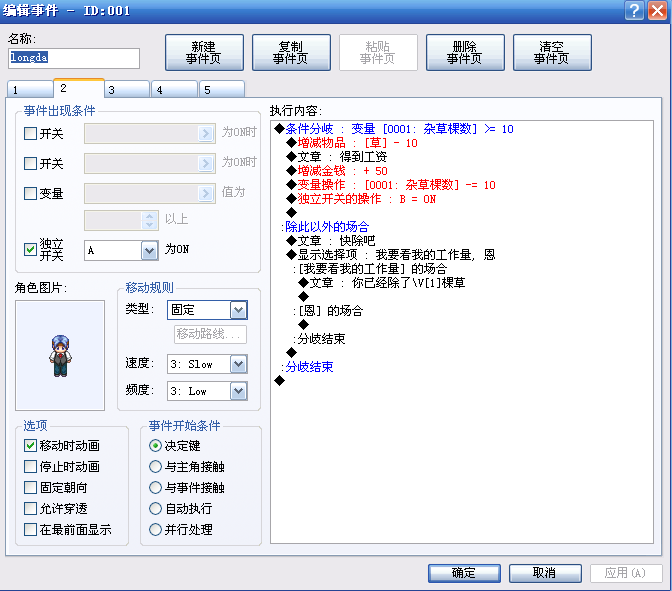Enable 在最前面显示 option
Viewport: 672px width, 591px height.
click(x=30, y=529)
